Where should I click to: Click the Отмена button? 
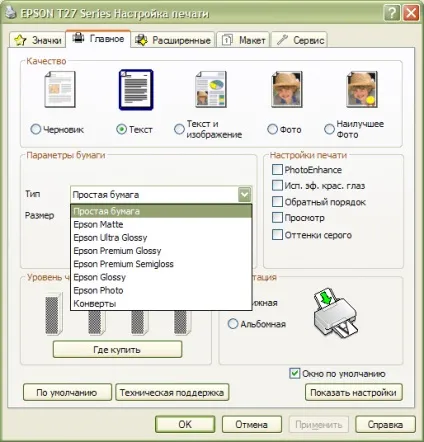pyautogui.click(x=252, y=424)
